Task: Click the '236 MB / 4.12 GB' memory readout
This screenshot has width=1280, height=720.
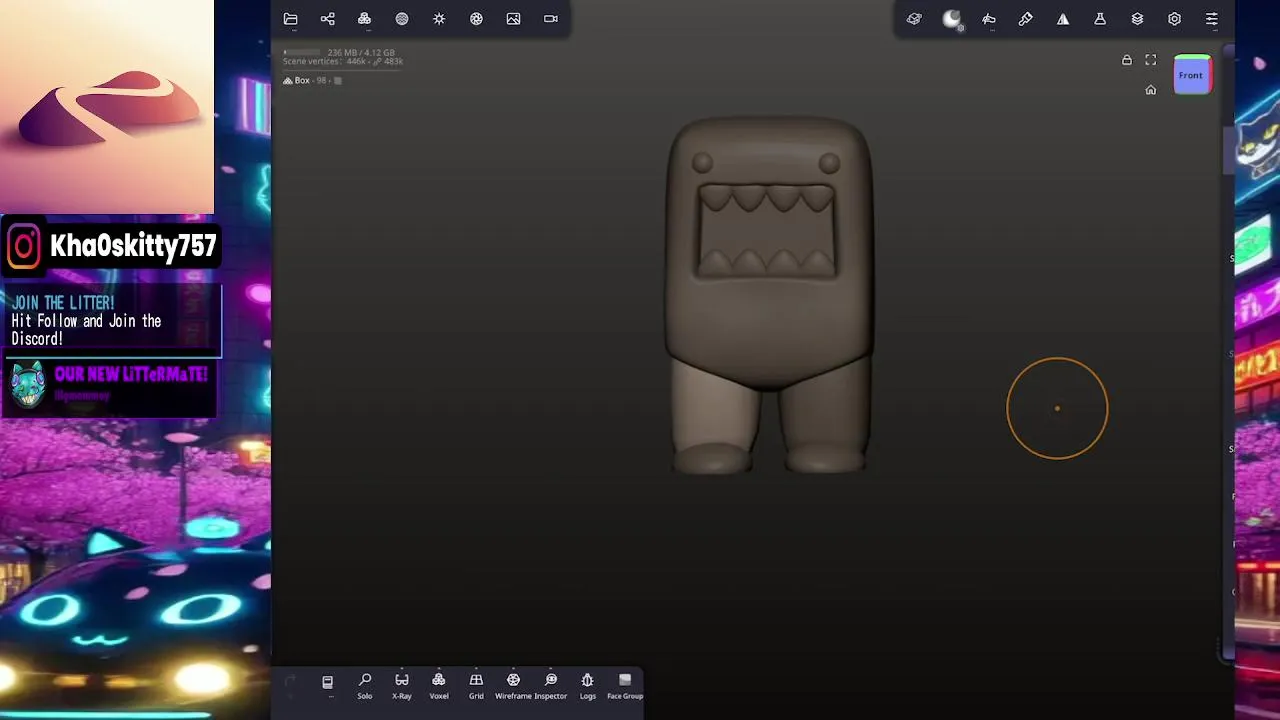Action: point(361,52)
